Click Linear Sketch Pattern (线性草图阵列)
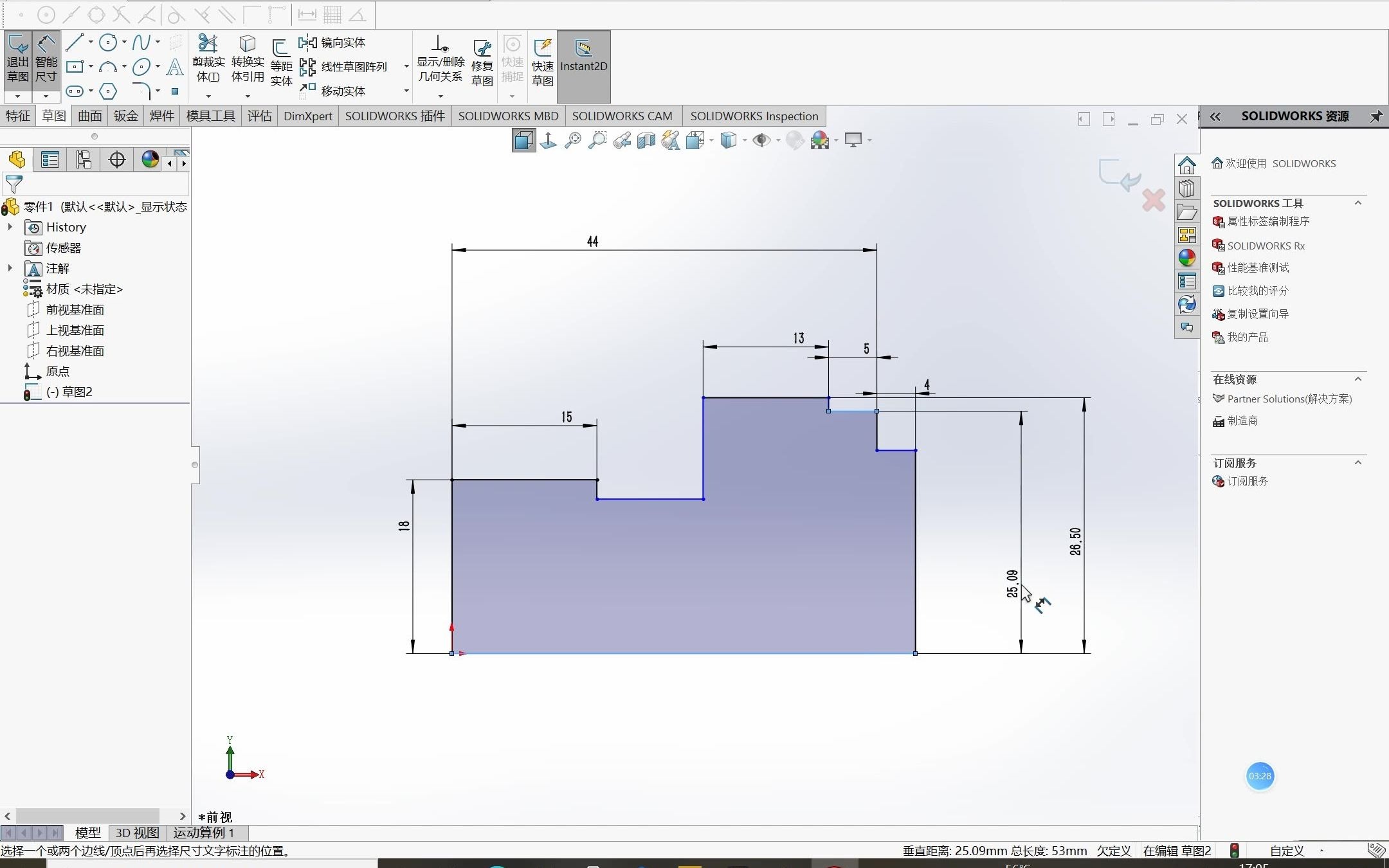Viewport: 1389px width, 868px height. click(343, 67)
